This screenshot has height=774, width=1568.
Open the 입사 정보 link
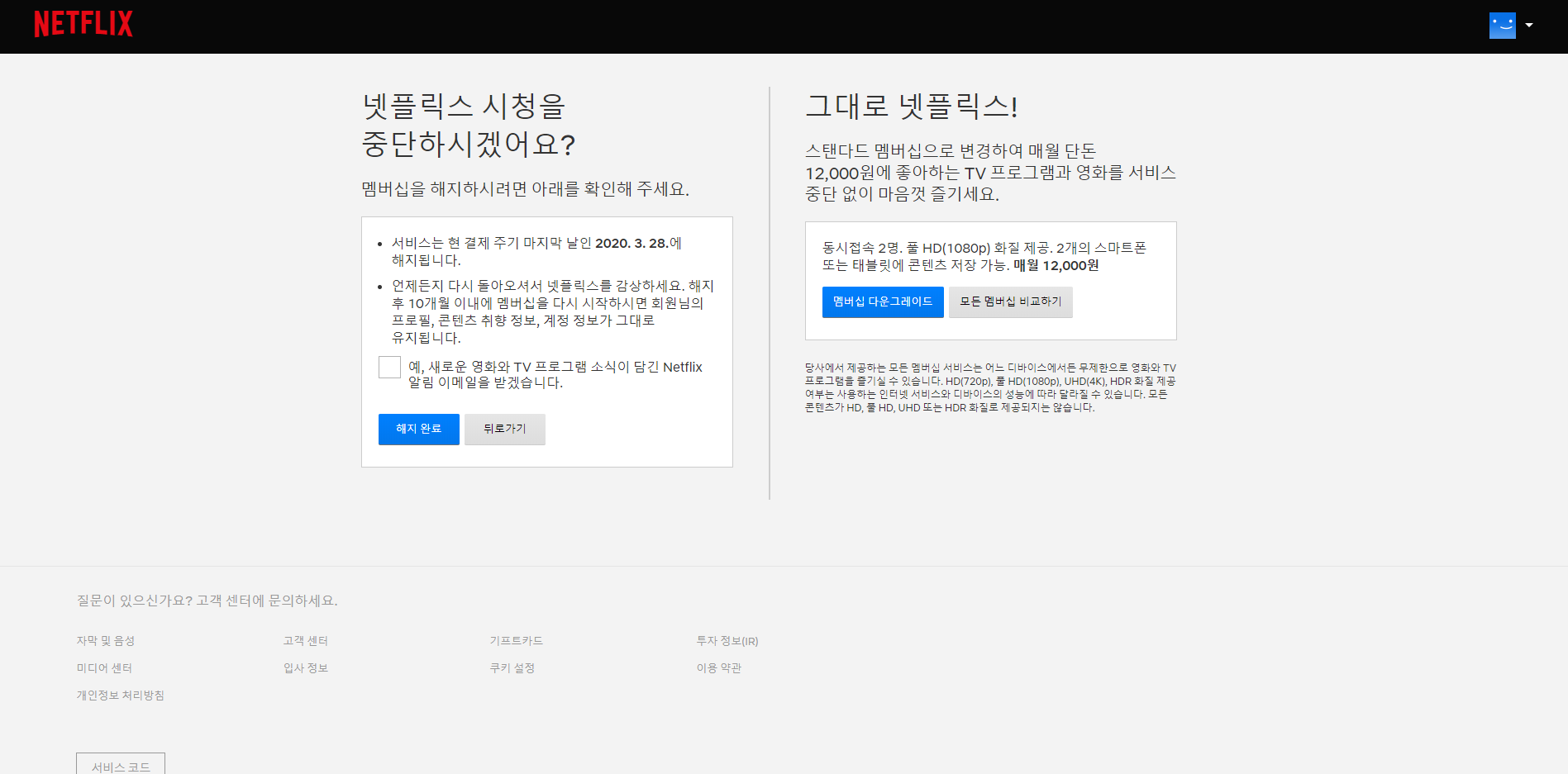coord(306,668)
